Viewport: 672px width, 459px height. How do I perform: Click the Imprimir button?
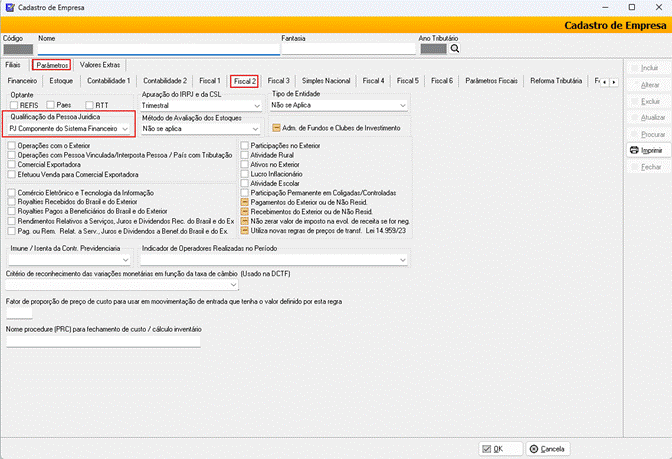click(x=648, y=150)
